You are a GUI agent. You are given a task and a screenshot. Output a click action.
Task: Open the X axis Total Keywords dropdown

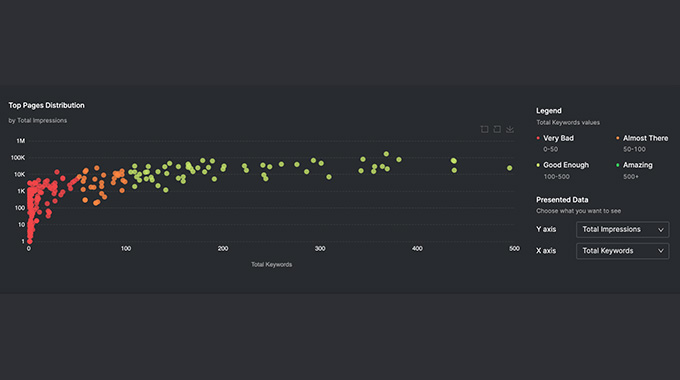622,251
